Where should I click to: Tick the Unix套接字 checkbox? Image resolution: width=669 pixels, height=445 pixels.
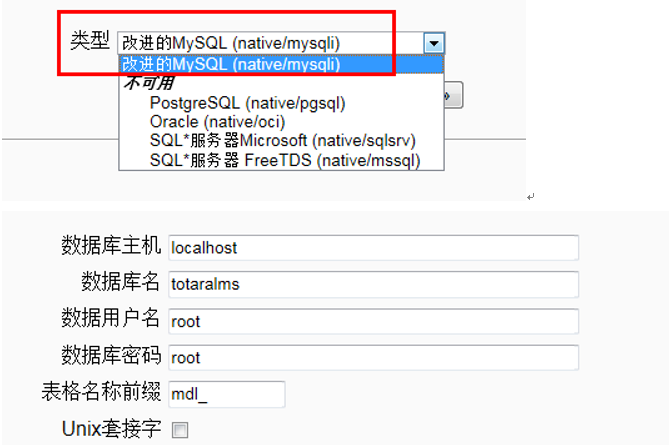[180, 430]
